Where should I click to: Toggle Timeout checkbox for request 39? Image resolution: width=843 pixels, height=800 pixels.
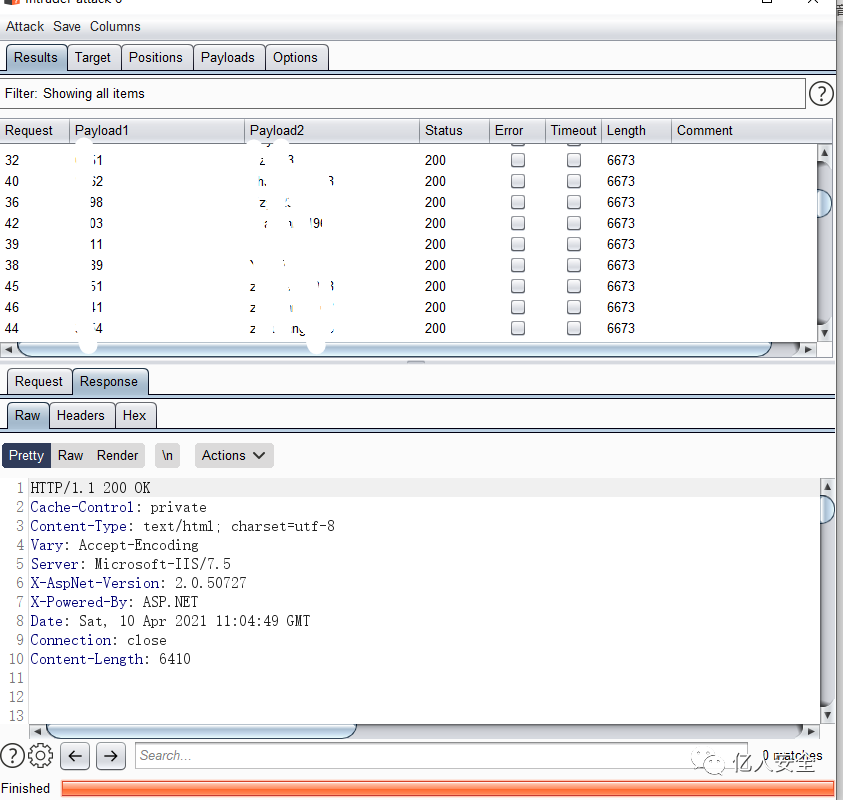574,244
